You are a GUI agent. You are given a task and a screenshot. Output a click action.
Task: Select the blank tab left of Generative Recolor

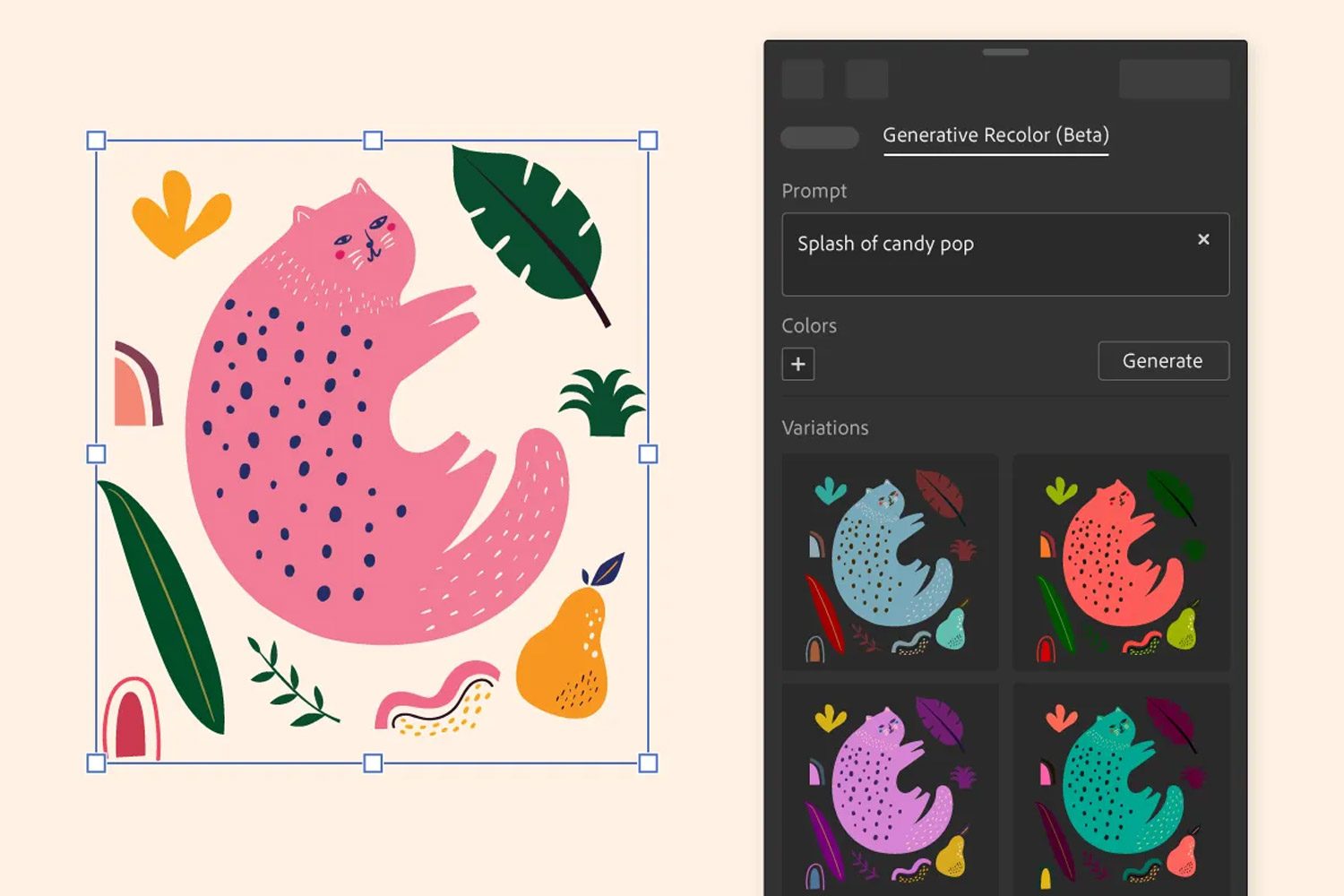tap(820, 138)
